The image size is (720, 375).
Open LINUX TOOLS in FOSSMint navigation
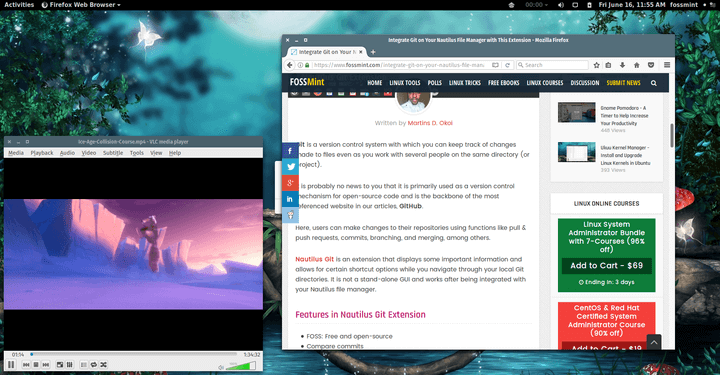coord(405,83)
